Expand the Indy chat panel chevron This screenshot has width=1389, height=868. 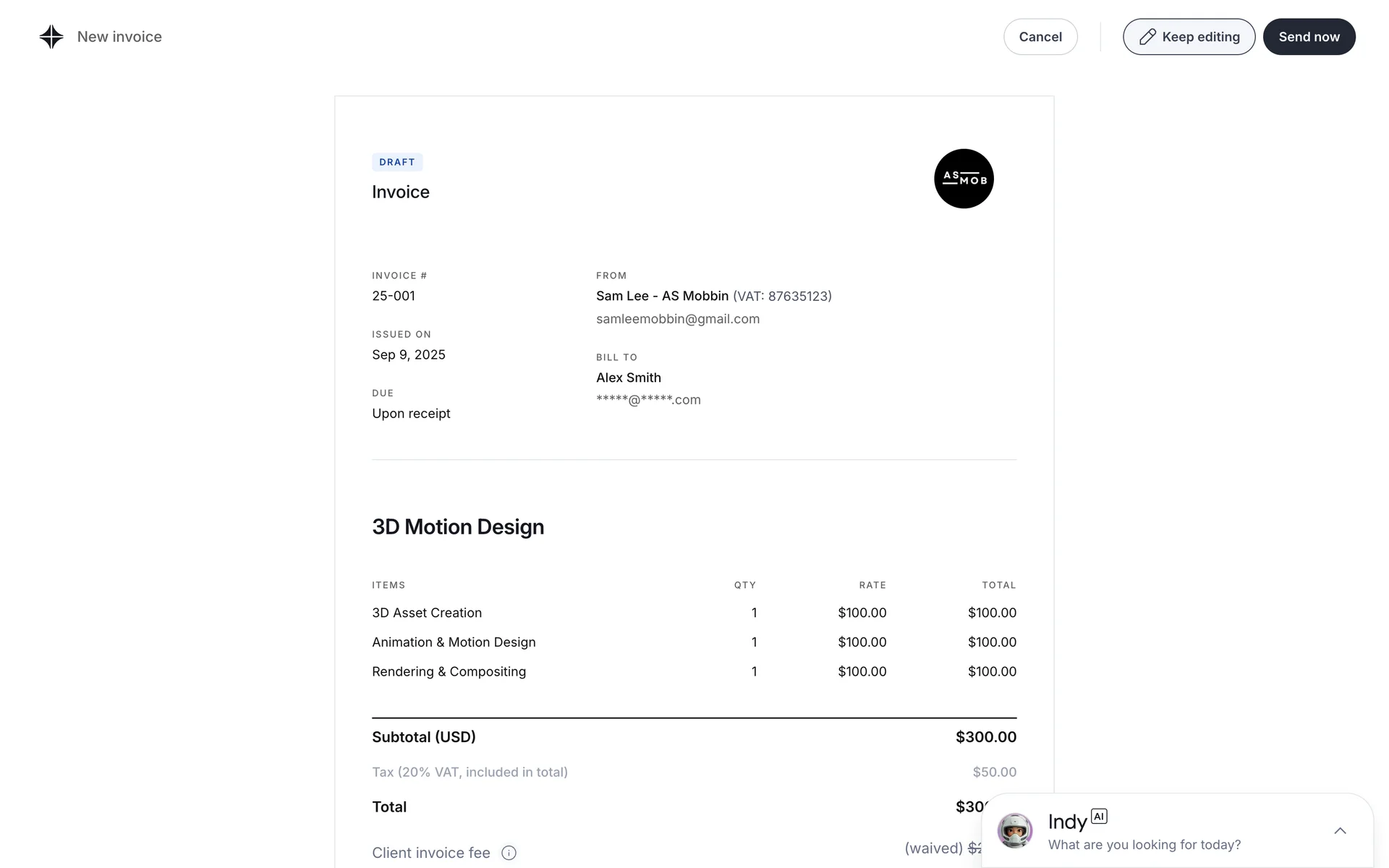tap(1340, 830)
